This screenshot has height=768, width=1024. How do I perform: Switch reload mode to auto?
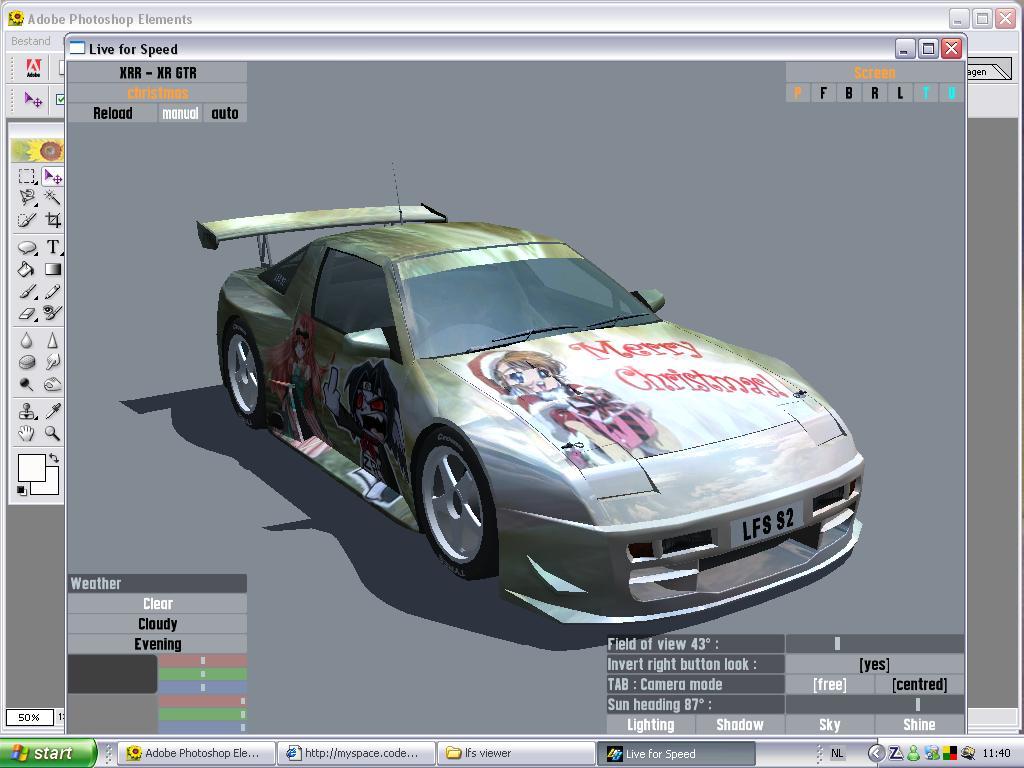click(225, 113)
